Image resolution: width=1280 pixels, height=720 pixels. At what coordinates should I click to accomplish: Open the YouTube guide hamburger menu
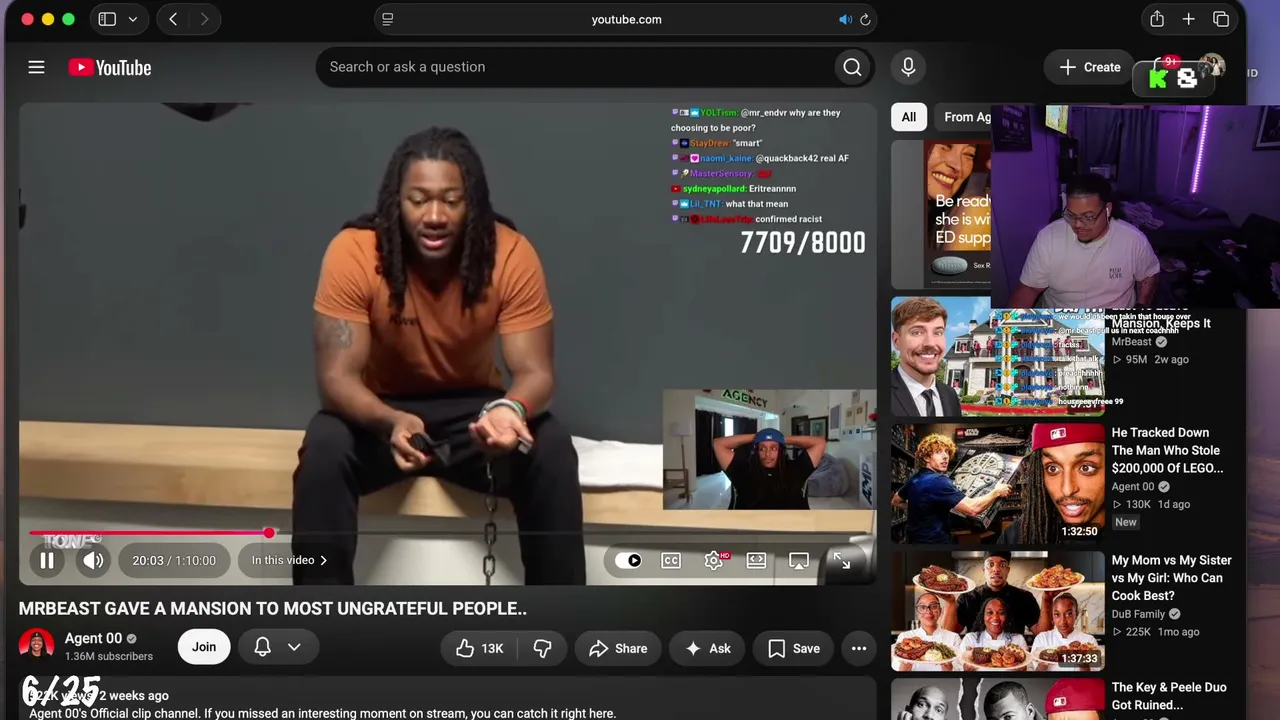[x=36, y=67]
